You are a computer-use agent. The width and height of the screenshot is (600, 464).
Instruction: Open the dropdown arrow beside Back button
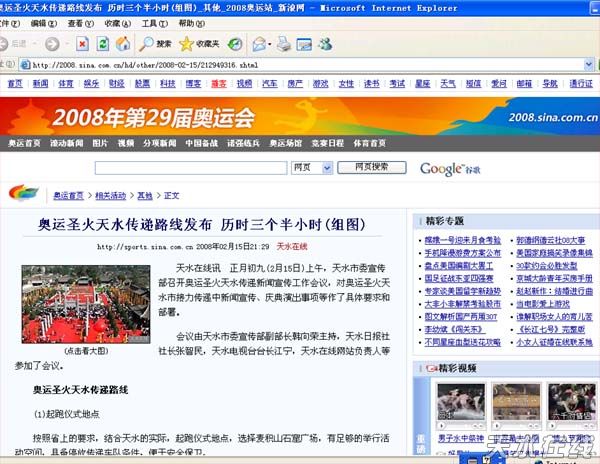click(x=33, y=44)
